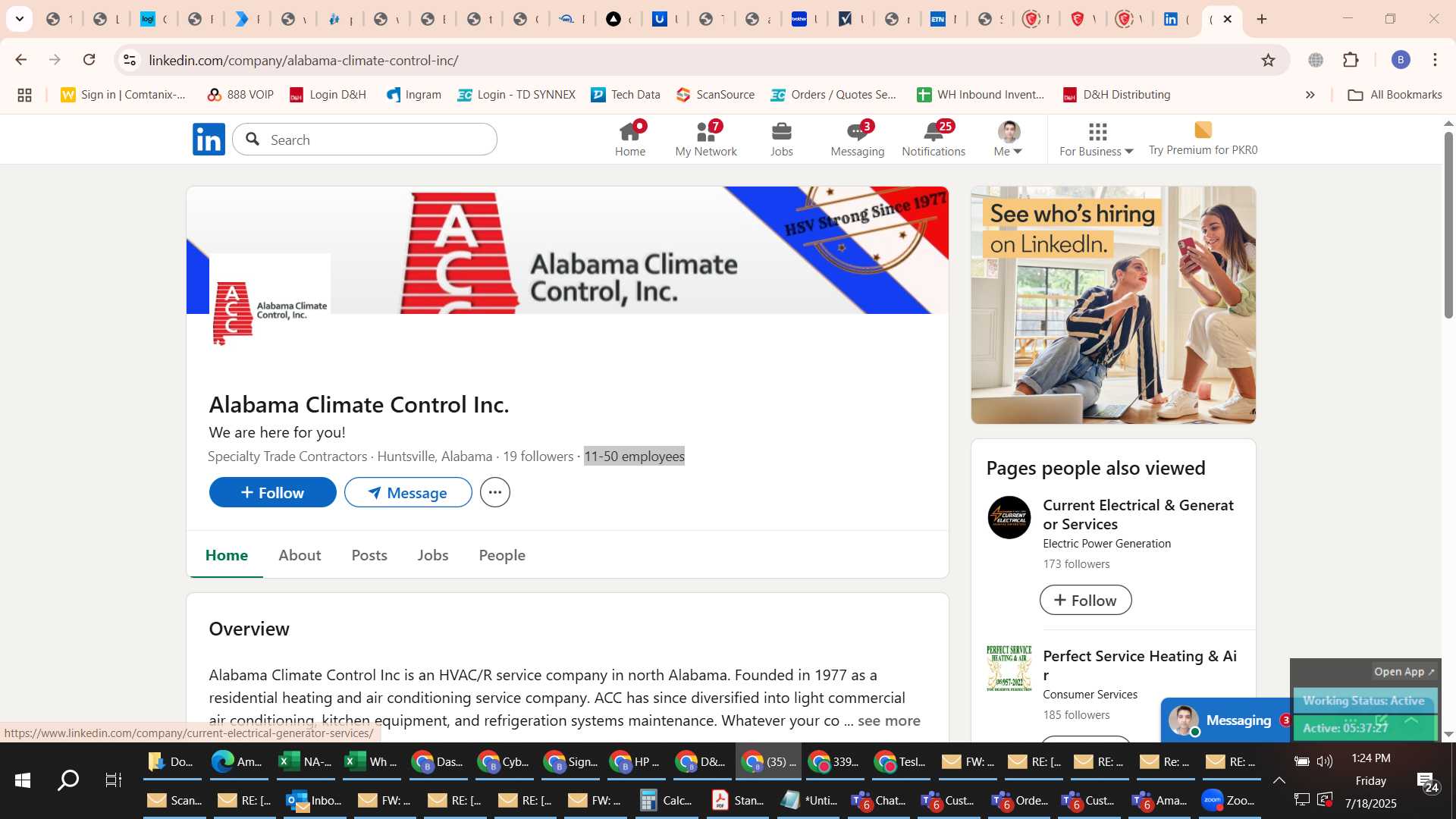Click the 11-50 employees link

click(x=634, y=457)
